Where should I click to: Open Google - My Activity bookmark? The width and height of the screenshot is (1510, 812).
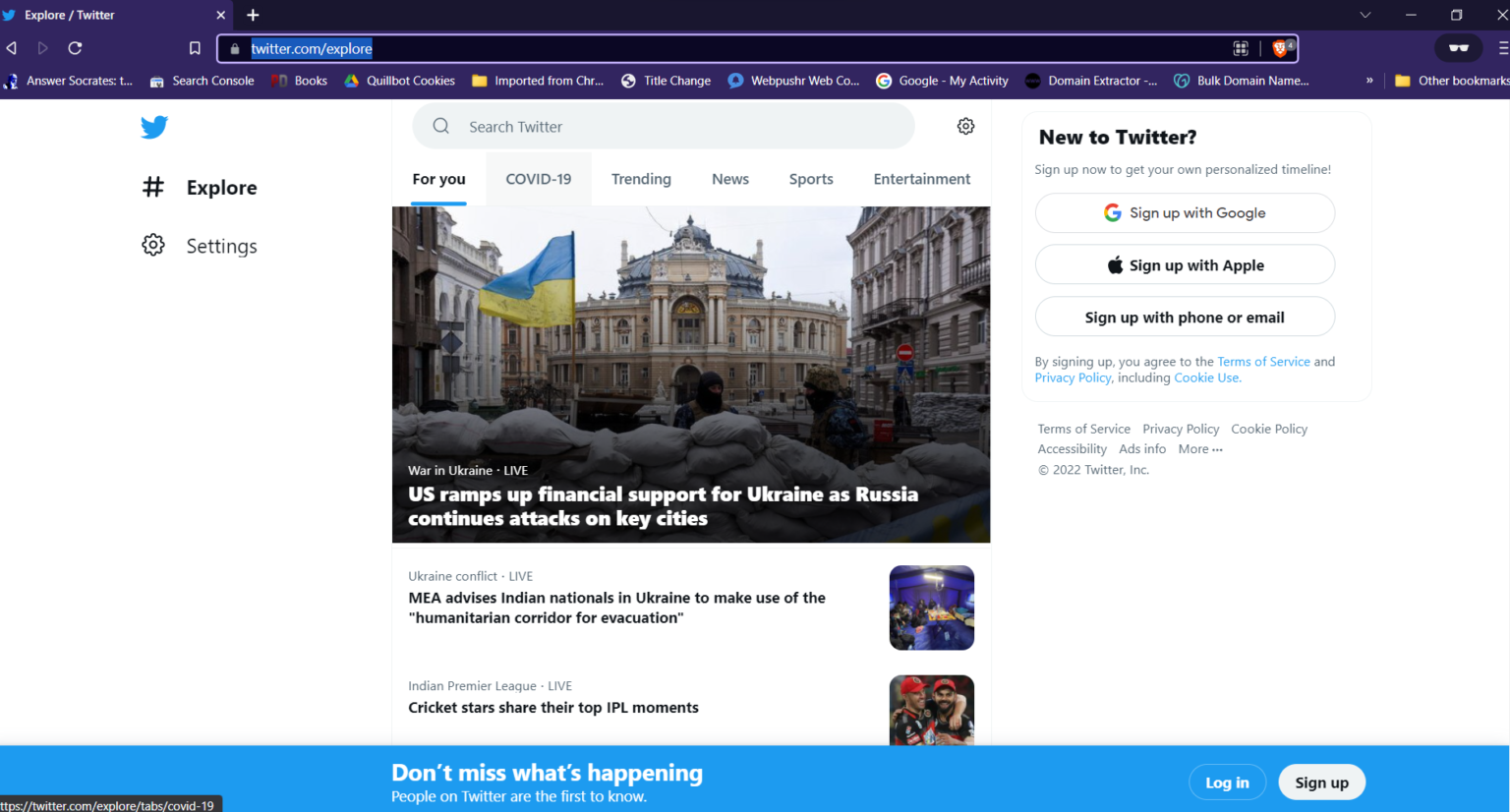tap(943, 81)
